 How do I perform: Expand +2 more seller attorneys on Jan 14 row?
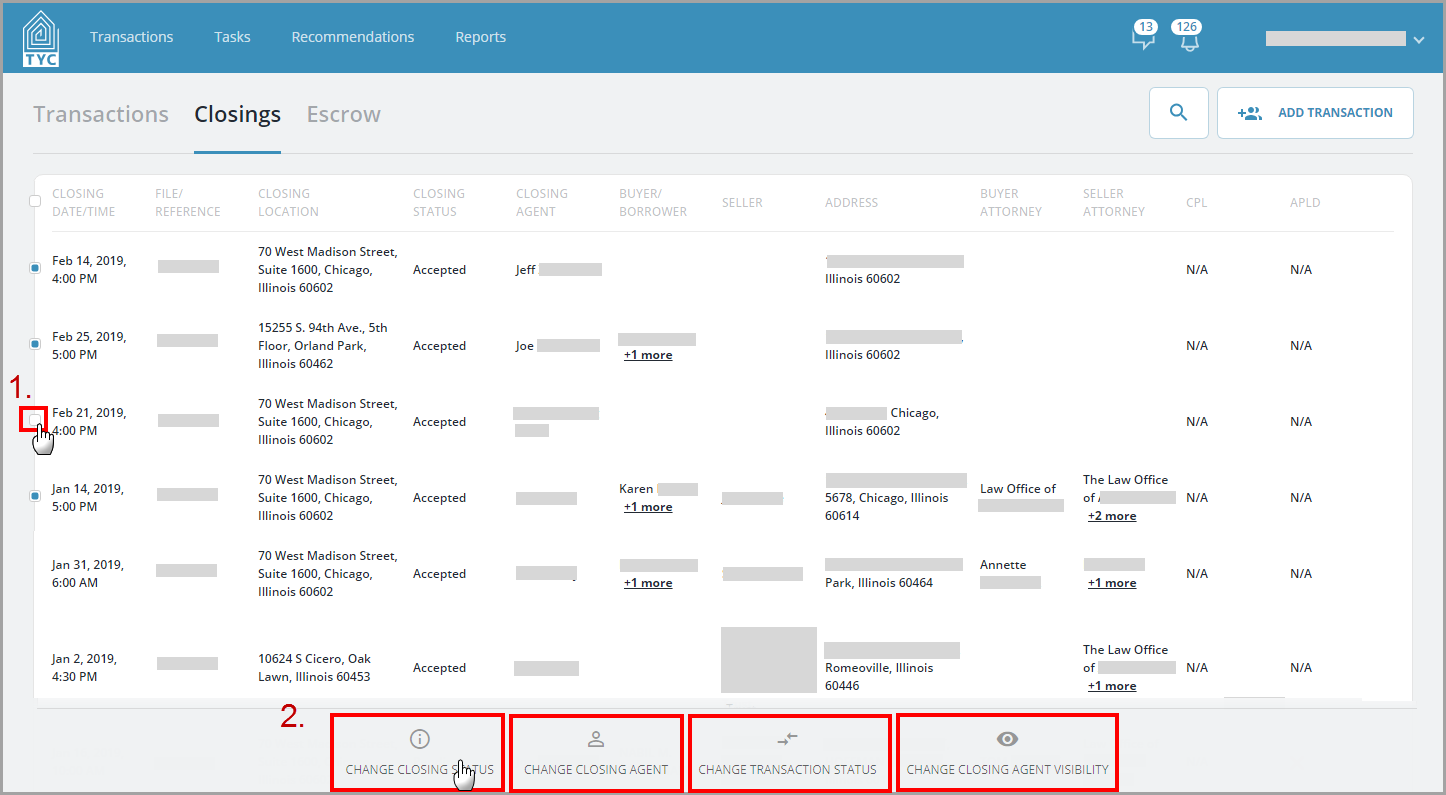[x=1112, y=515]
